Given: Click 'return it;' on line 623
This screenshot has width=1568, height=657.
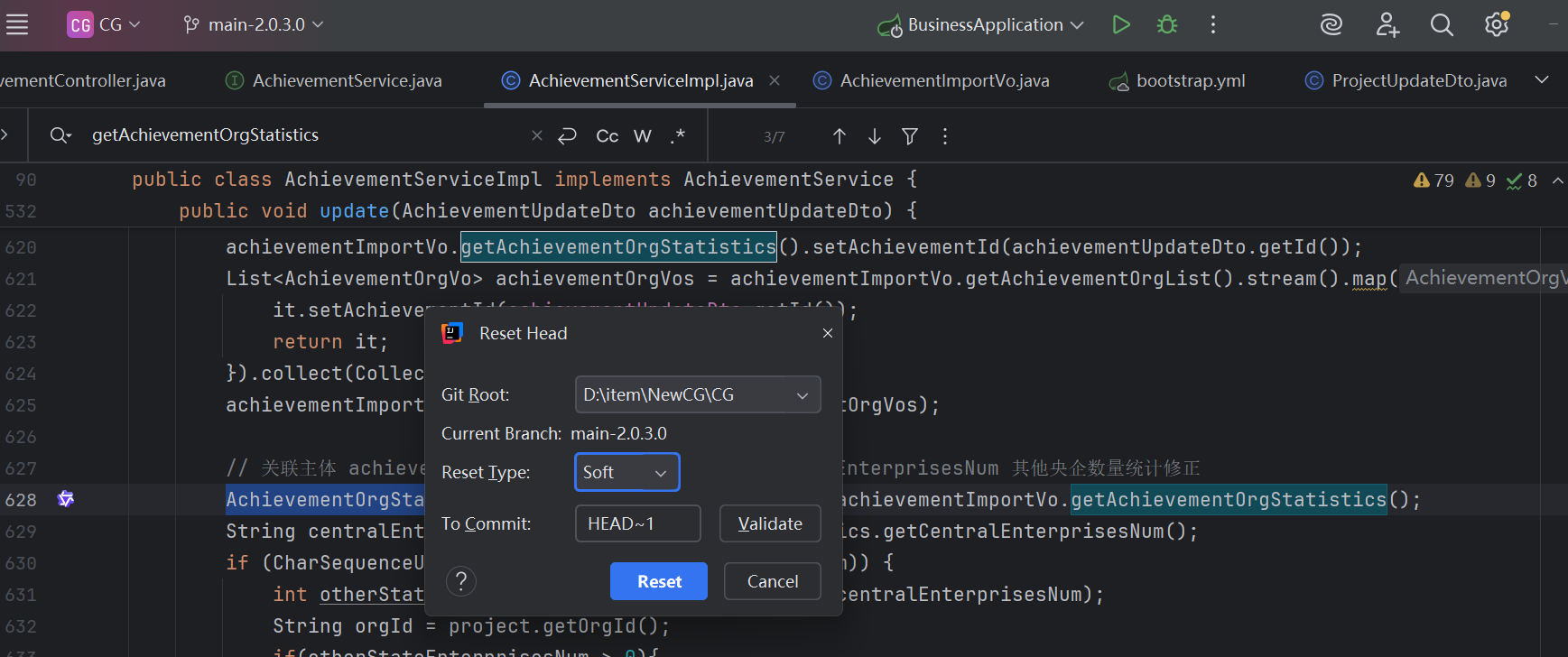Looking at the screenshot, I should tap(330, 341).
